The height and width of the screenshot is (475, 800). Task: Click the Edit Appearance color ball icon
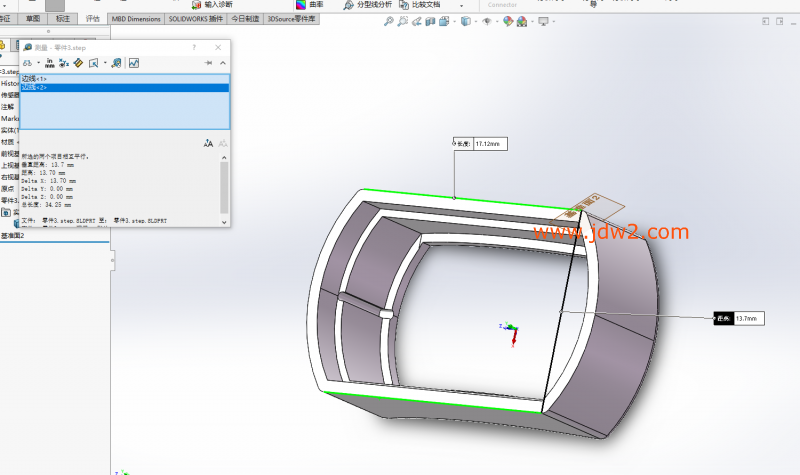point(509,21)
